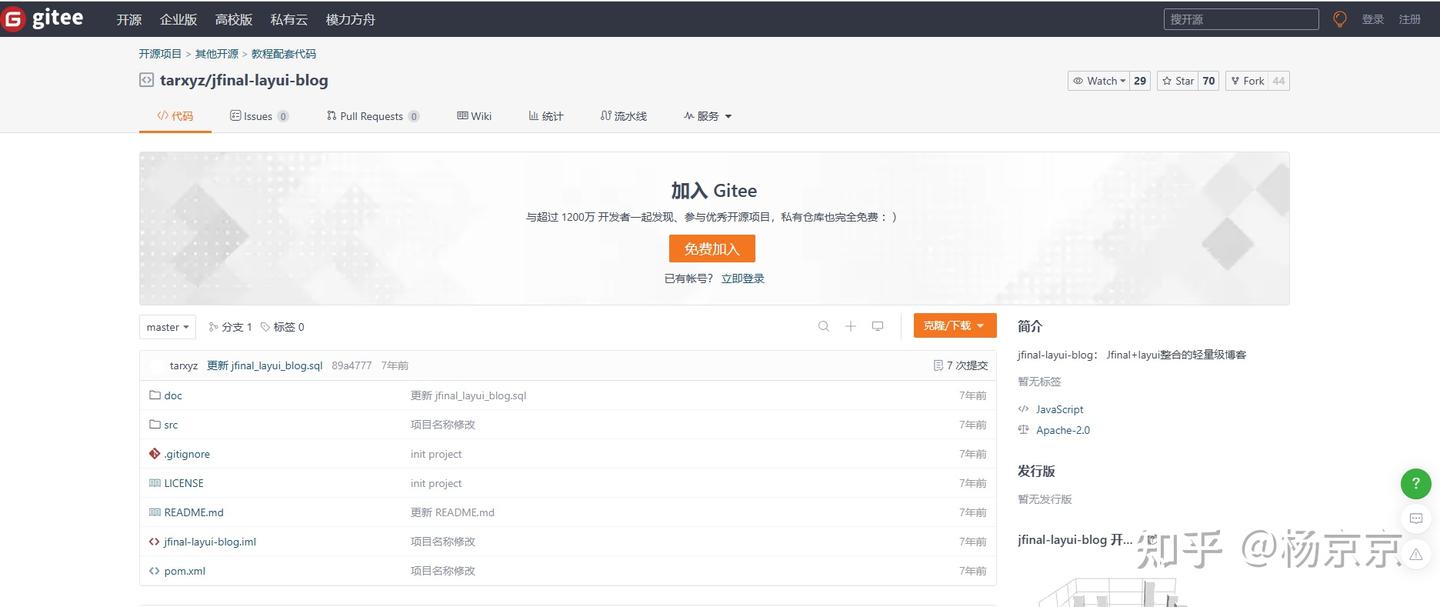
Task: Click the Apache-2.0 license icon
Action: 1022,428
